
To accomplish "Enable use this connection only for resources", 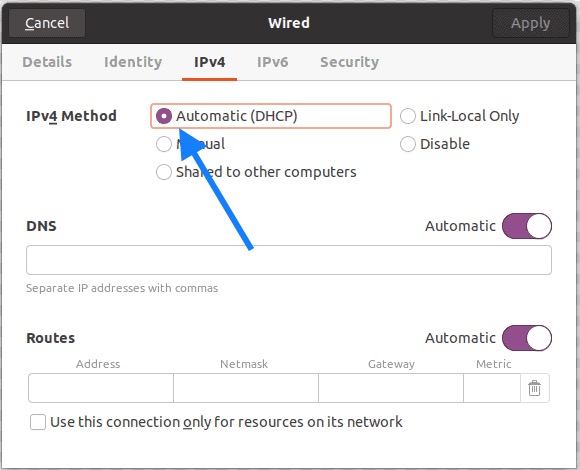I will (38, 422).
